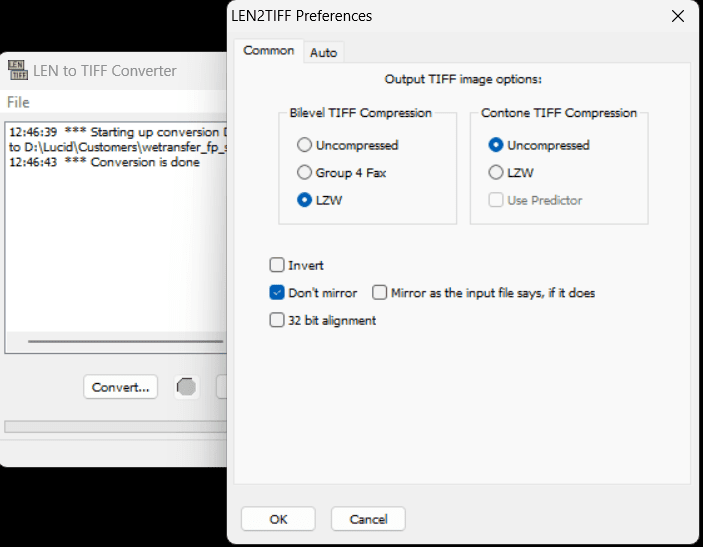Switch to the Auto tab
The width and height of the screenshot is (703, 547).
coord(323,52)
